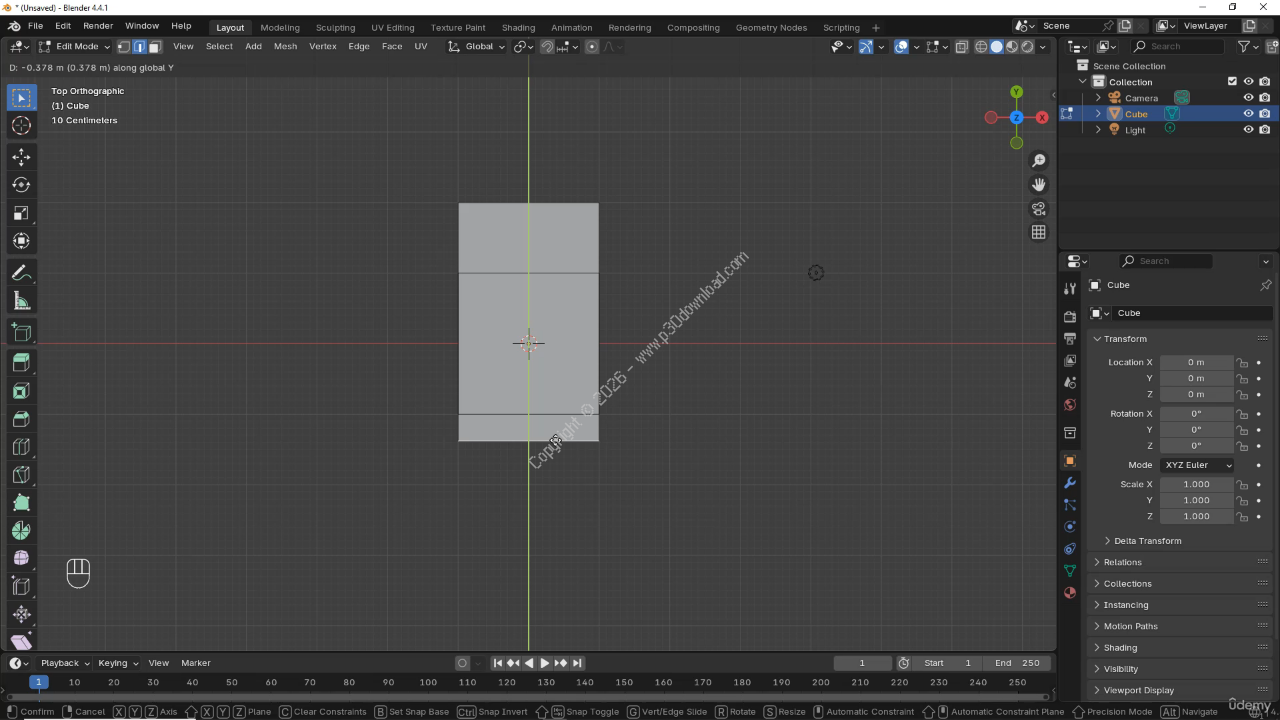Select the Scale tool in the toolbar
Screen dimensions: 1280x720
pos(21,213)
